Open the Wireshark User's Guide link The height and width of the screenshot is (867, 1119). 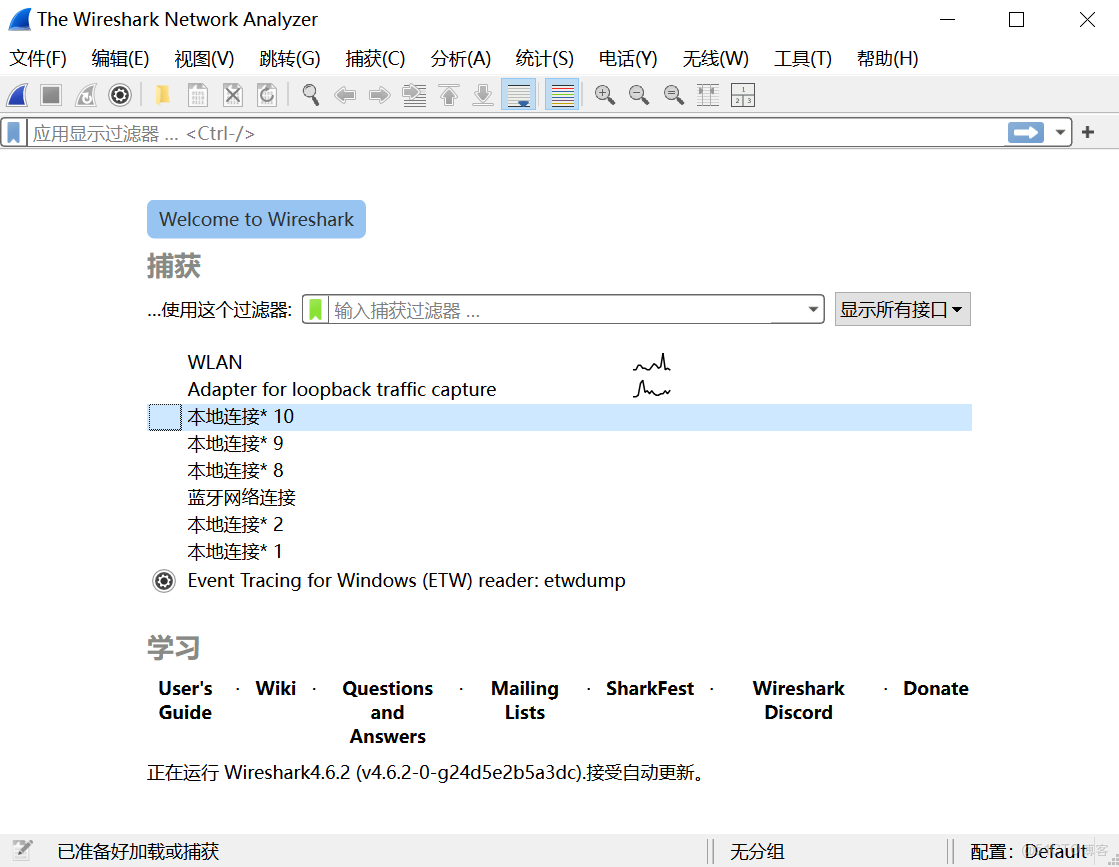184,700
